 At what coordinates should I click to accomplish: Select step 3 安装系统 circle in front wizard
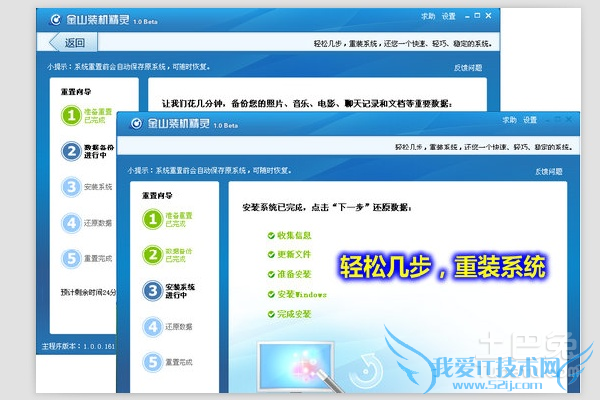153,291
